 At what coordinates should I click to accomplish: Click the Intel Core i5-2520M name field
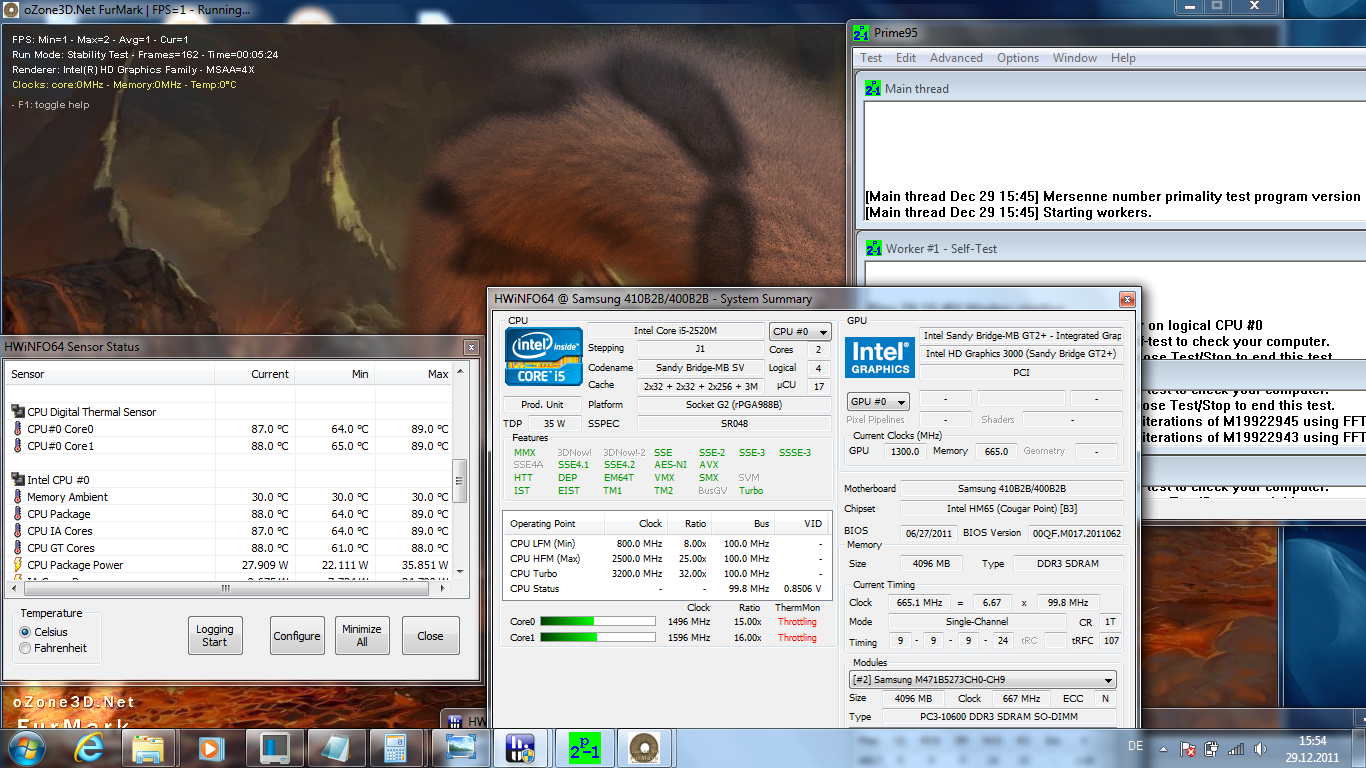(675, 331)
